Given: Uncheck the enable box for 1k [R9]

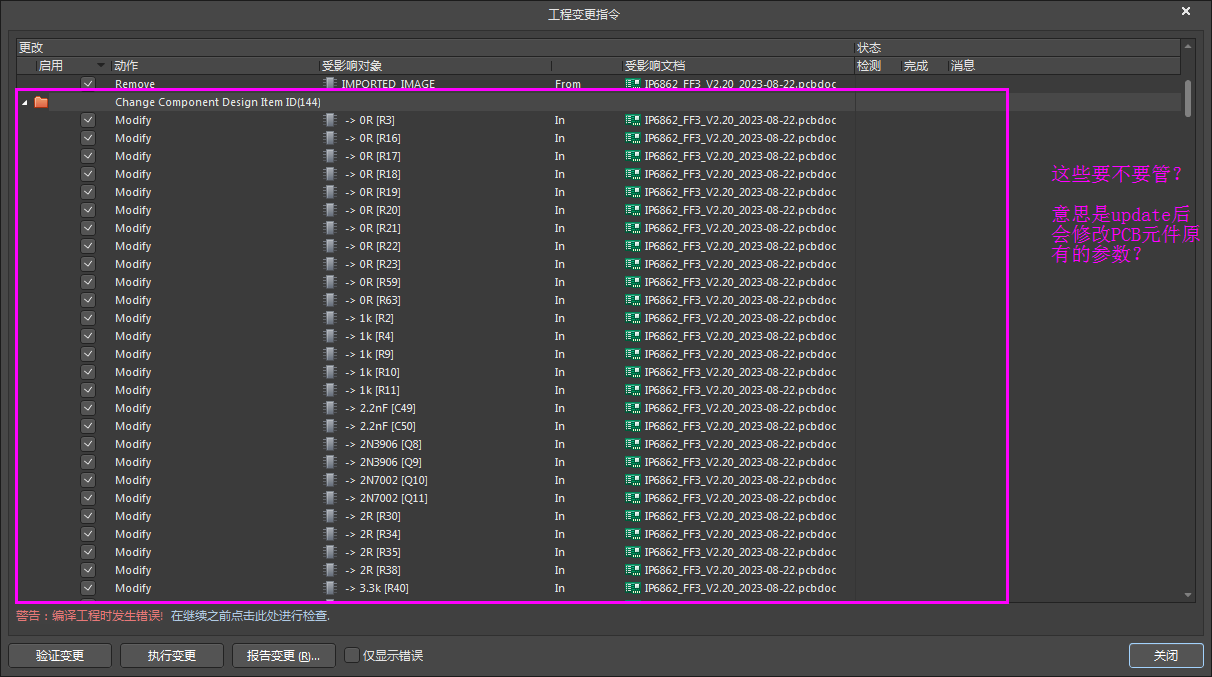Looking at the screenshot, I should click(88, 354).
